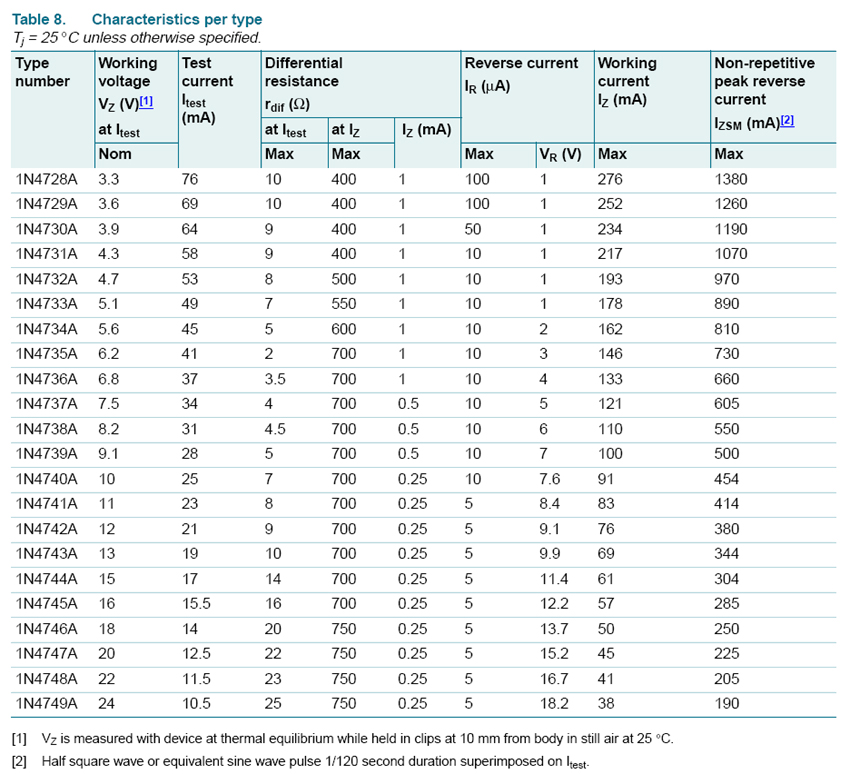
Task: Click the 'Characteristics per type' title
Action: point(177,20)
